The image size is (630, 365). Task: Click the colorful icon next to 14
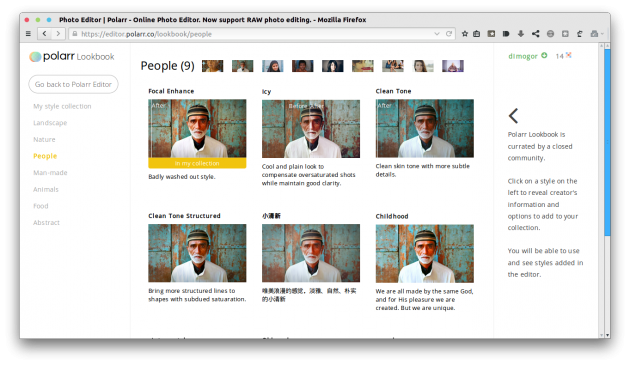[569, 55]
